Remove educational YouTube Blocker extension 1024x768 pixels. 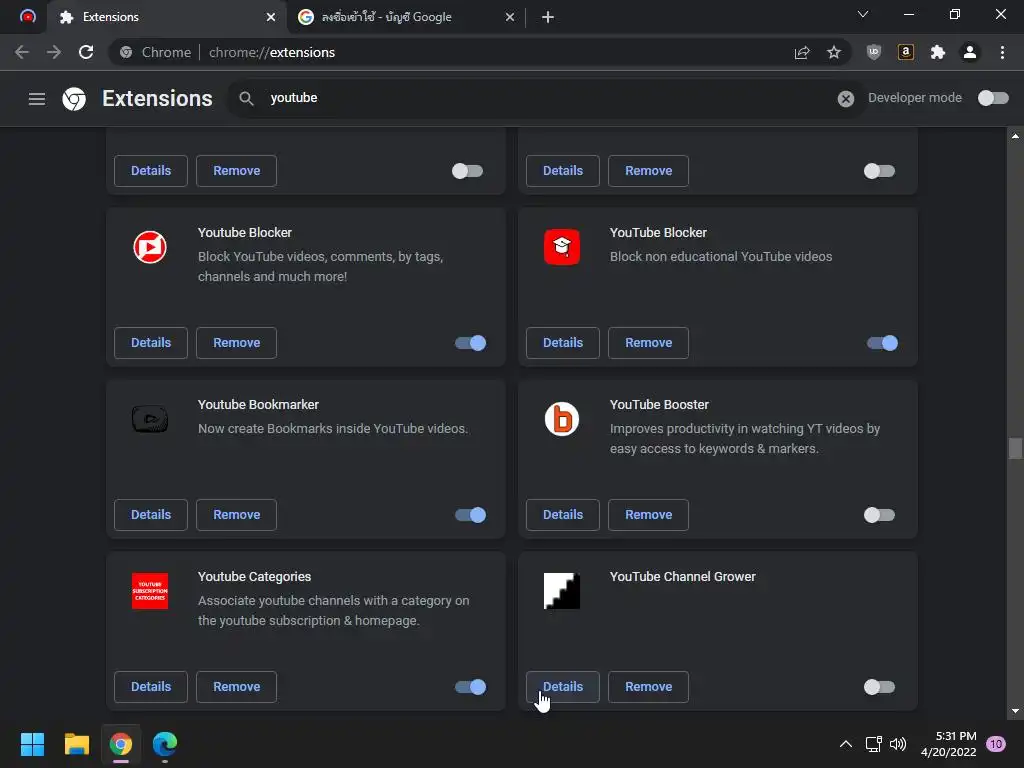pos(648,343)
